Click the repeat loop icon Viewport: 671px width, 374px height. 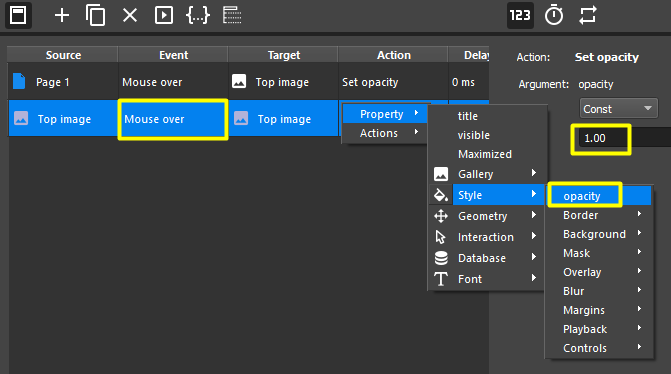(588, 15)
